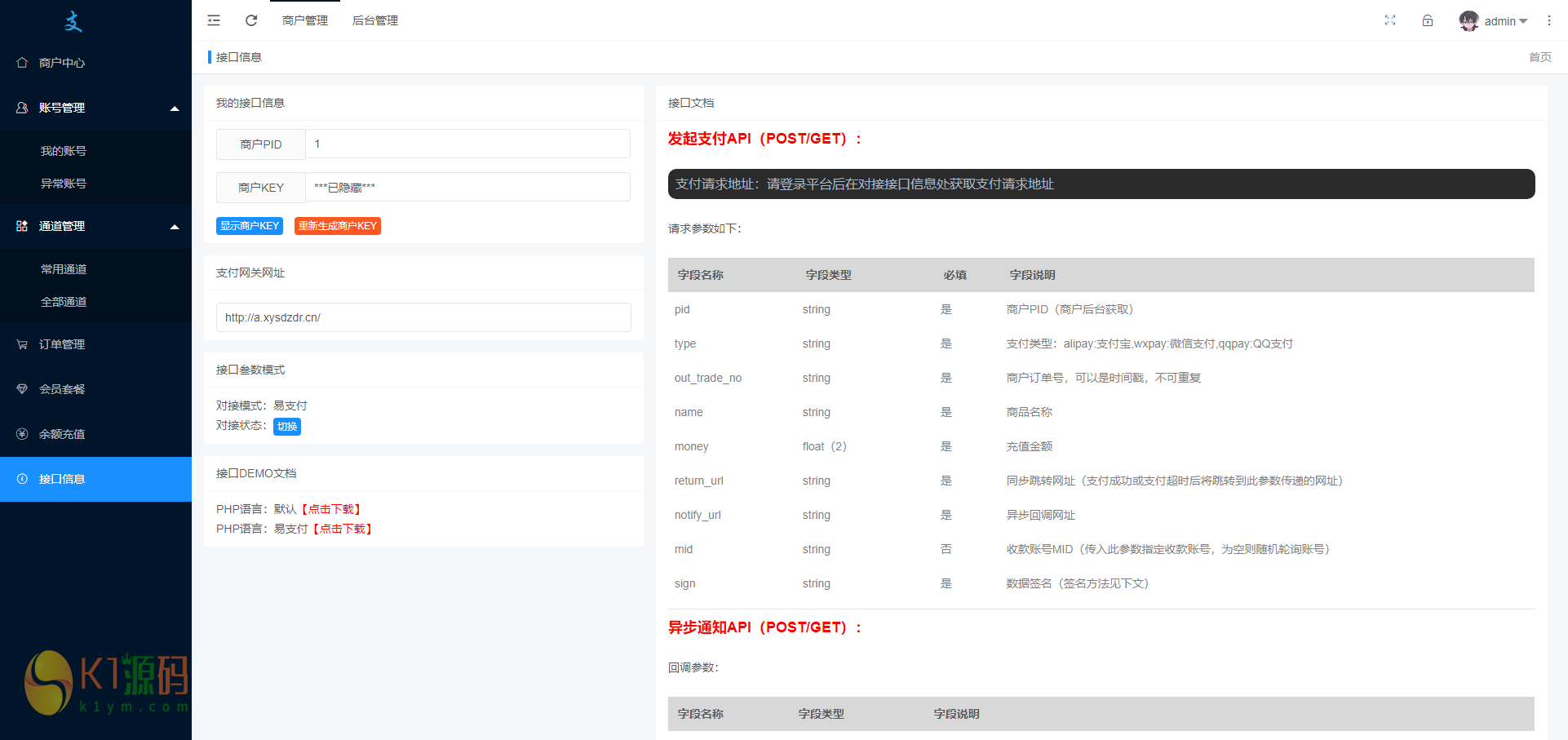Open 商户中心 from the sidebar

[x=62, y=63]
